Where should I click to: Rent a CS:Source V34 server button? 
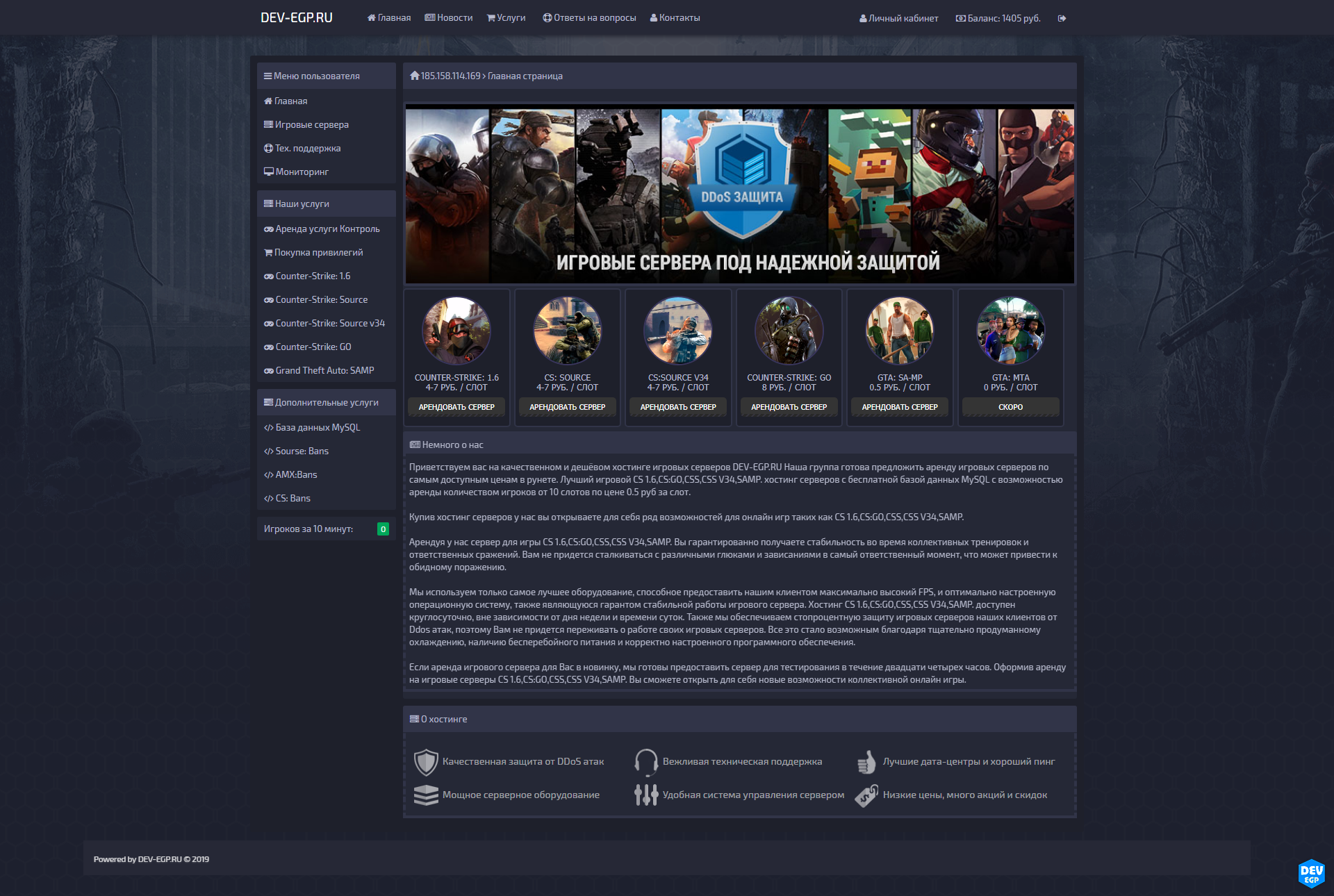tap(678, 407)
